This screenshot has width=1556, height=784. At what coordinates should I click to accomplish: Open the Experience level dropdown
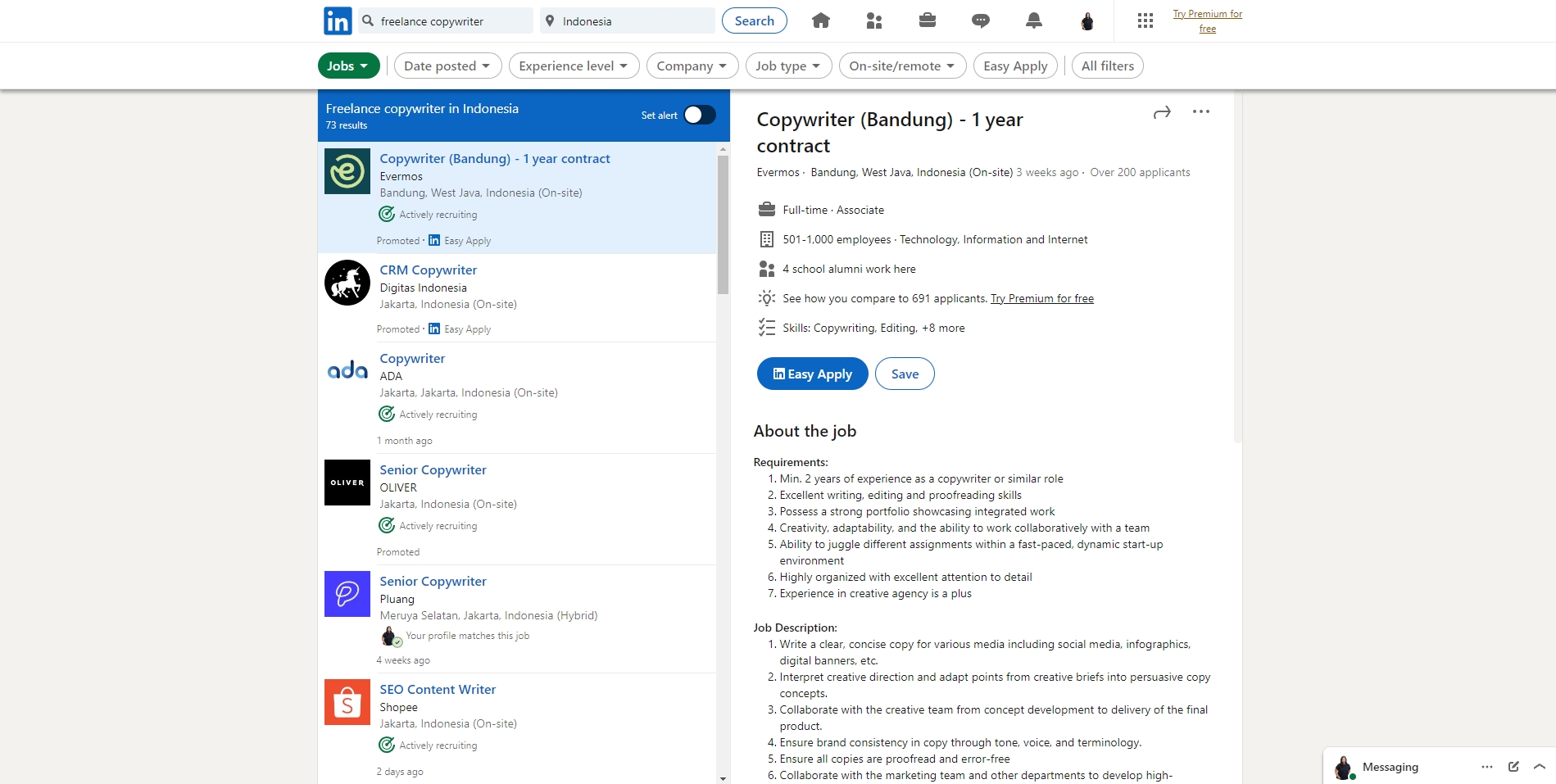(x=574, y=66)
